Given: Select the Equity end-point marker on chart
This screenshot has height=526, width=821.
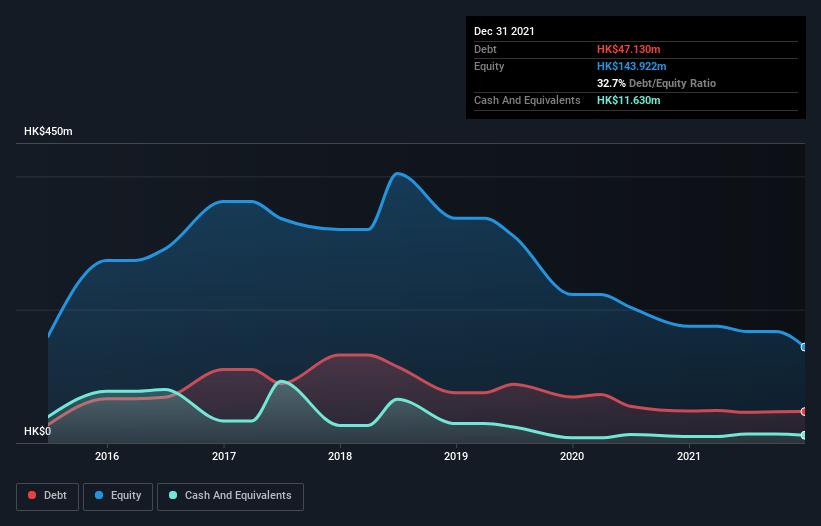Looking at the screenshot, I should 804,347.
